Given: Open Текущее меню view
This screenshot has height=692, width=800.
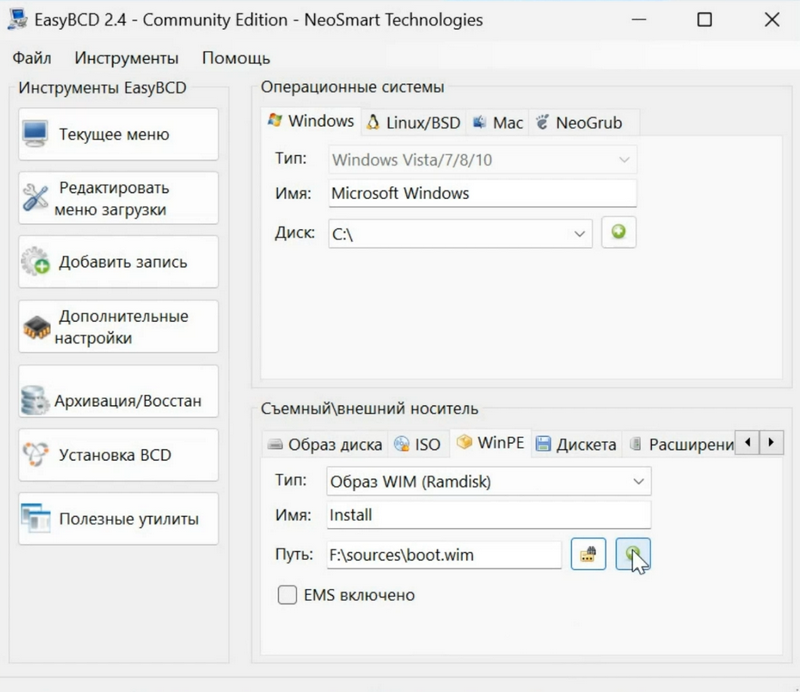Looking at the screenshot, I should (118, 135).
